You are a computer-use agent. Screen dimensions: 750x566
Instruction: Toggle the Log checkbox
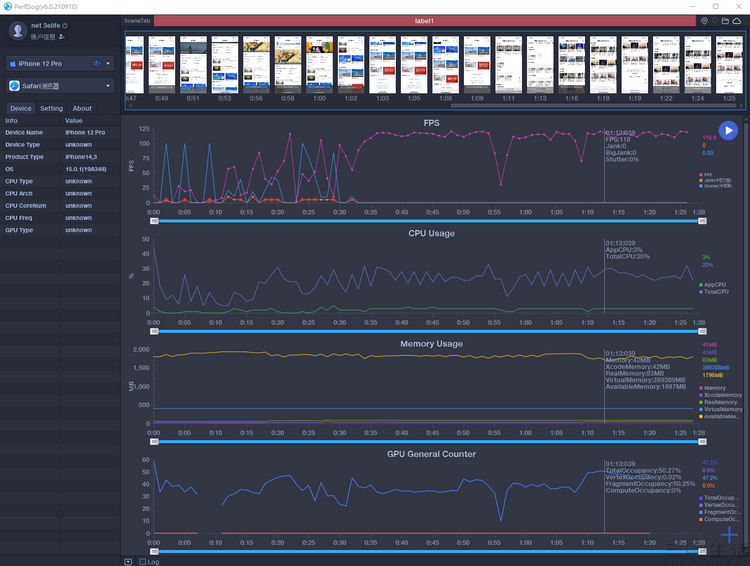point(143,561)
